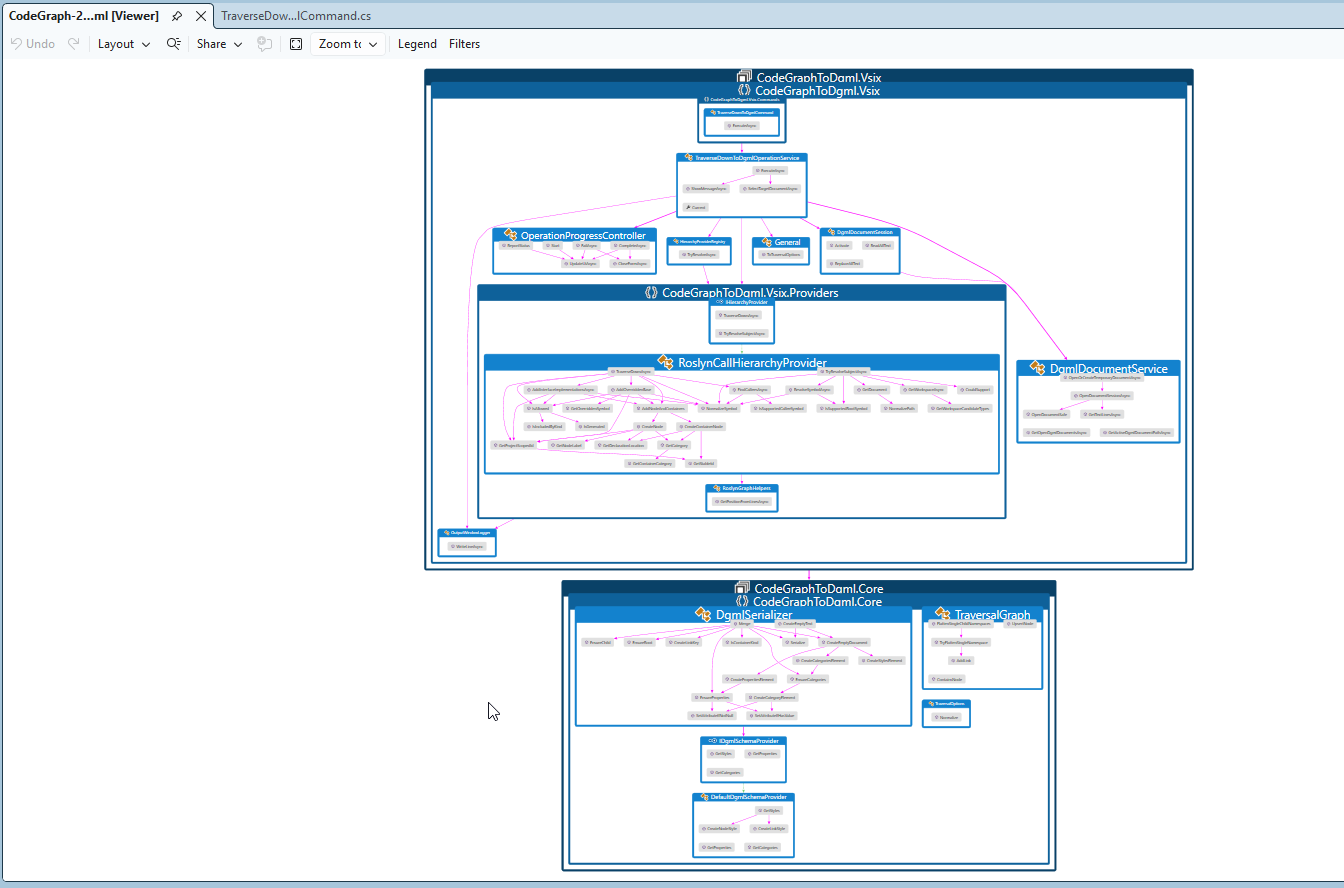Select the ContainsNode node in TraversalGraph
The image size is (1344, 888).
pyautogui.click(x=947, y=679)
